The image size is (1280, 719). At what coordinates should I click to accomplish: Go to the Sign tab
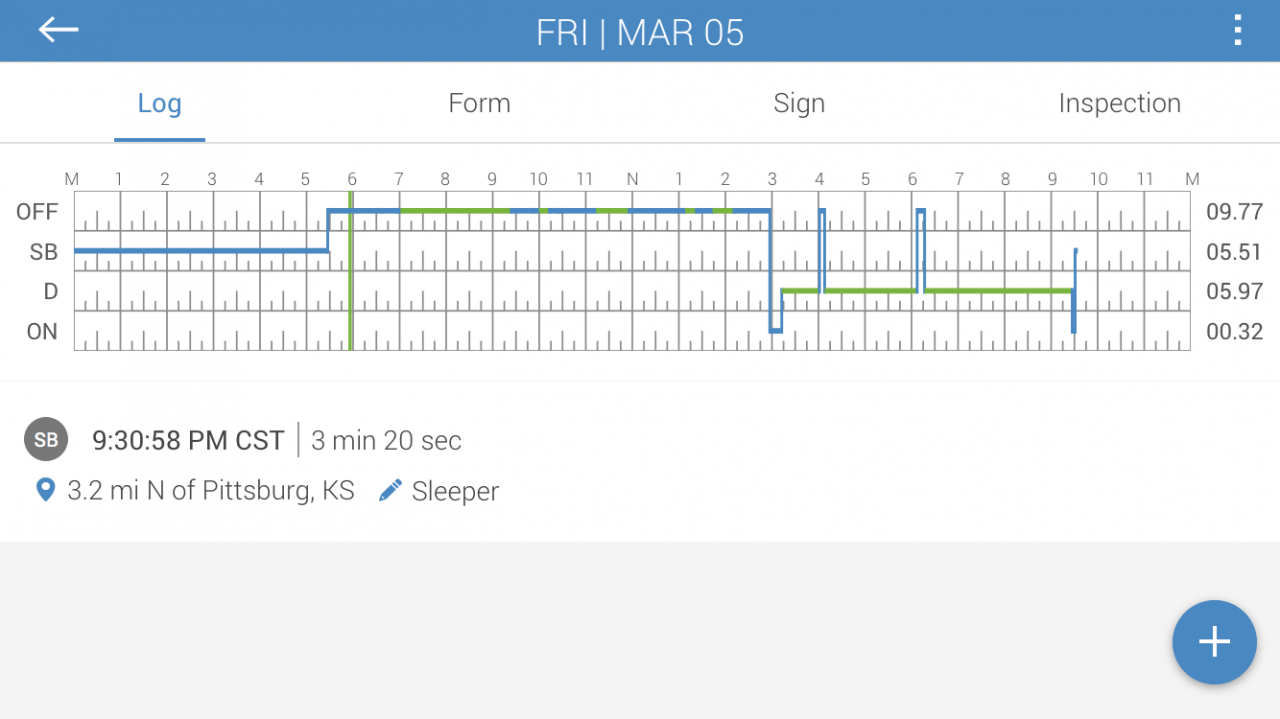(x=799, y=103)
